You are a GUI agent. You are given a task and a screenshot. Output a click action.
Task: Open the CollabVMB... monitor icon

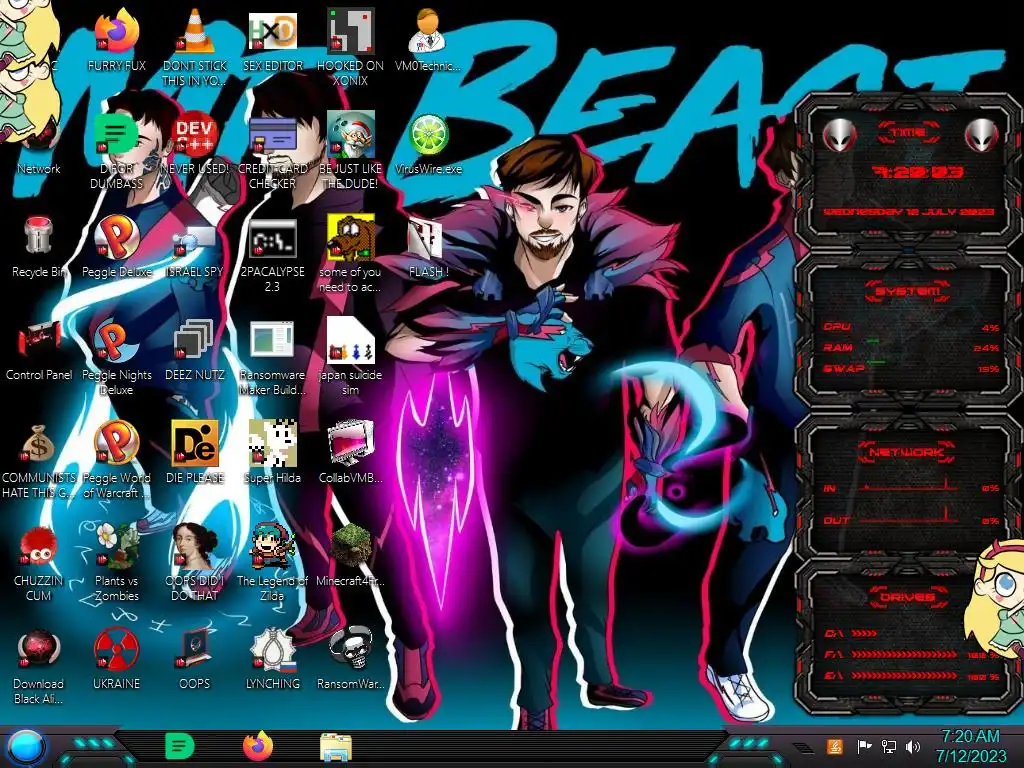tap(350, 443)
